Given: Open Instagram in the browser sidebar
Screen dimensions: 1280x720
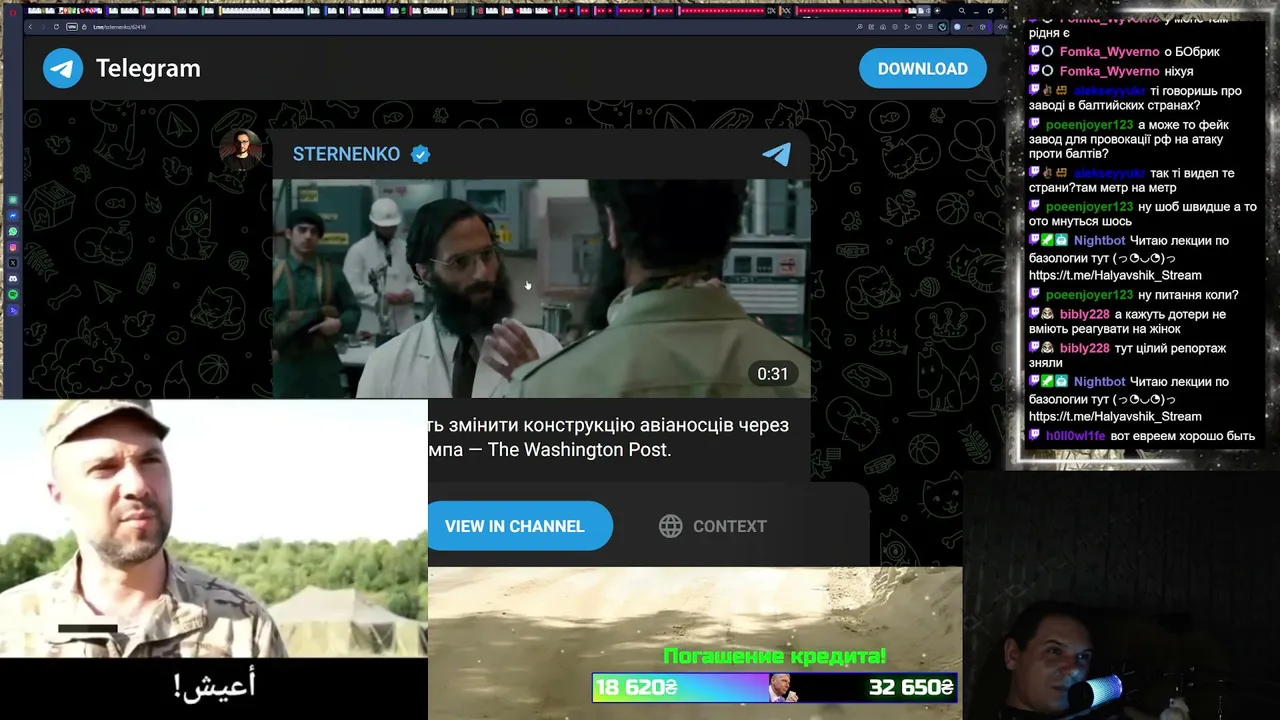Looking at the screenshot, I should [13, 247].
